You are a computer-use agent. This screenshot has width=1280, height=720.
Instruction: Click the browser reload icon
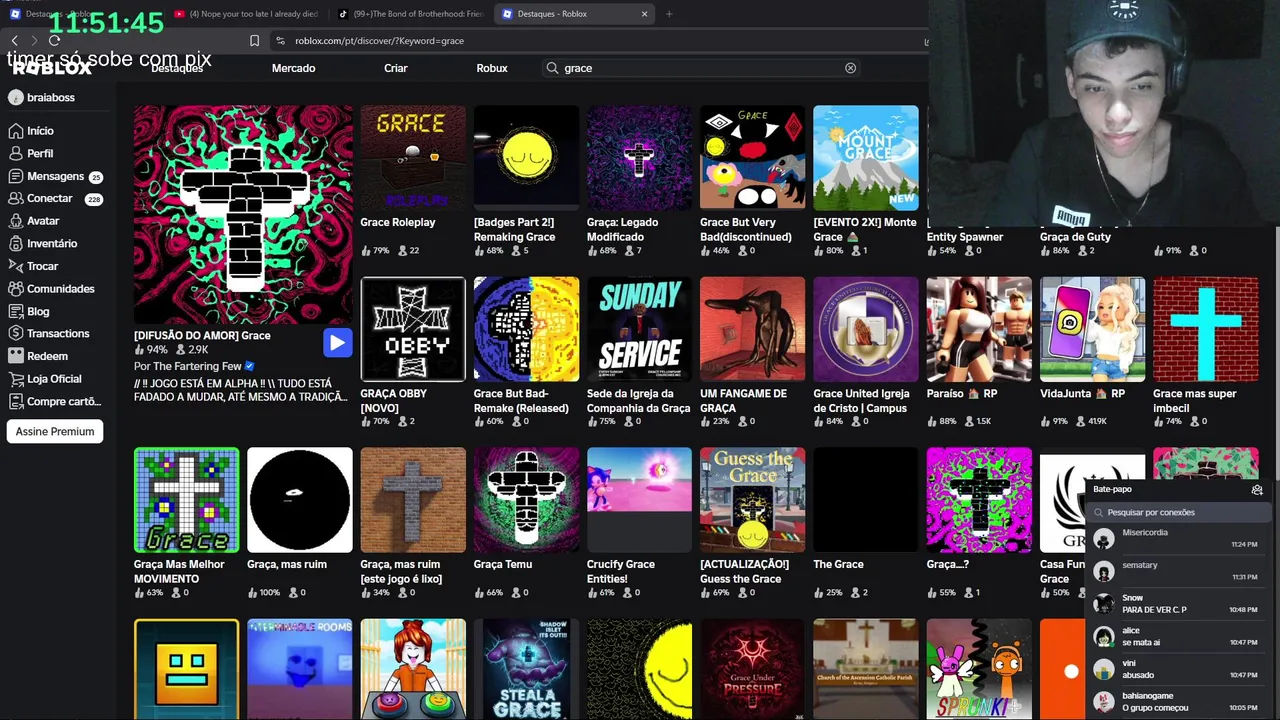click(54, 41)
